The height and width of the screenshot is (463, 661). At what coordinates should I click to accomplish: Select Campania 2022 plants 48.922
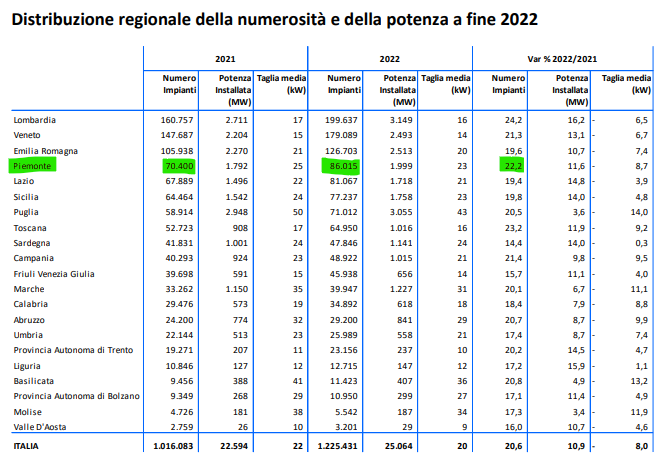click(344, 258)
